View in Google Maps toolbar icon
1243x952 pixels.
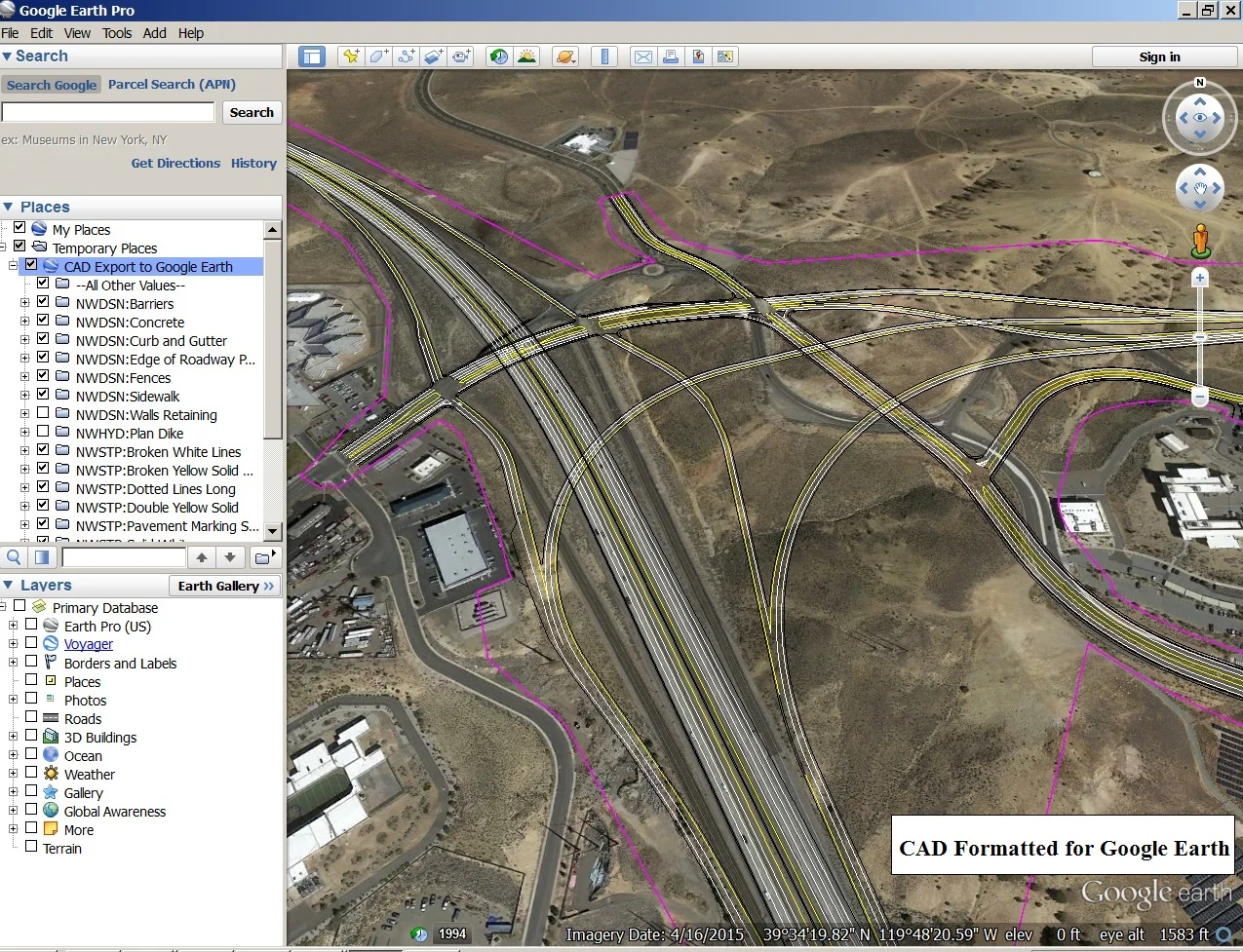click(725, 57)
